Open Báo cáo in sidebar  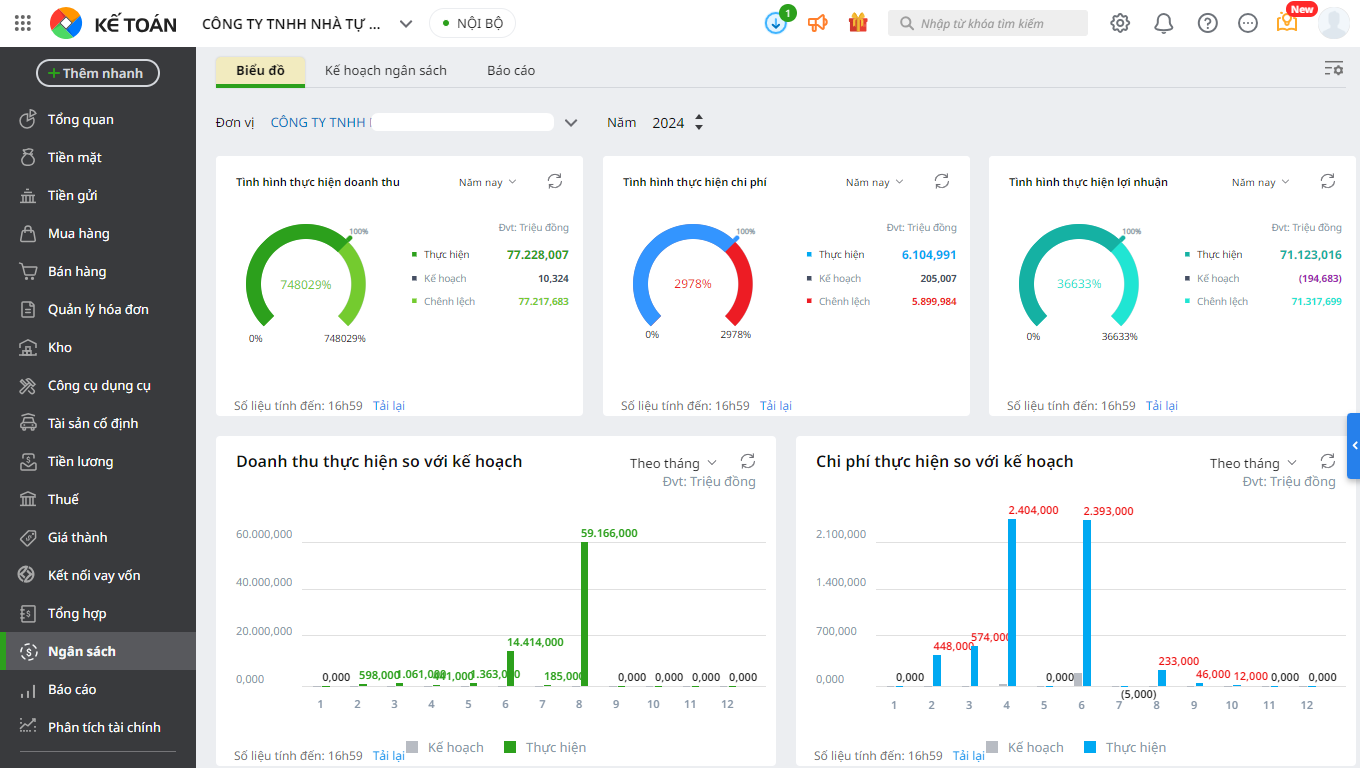[98, 690]
